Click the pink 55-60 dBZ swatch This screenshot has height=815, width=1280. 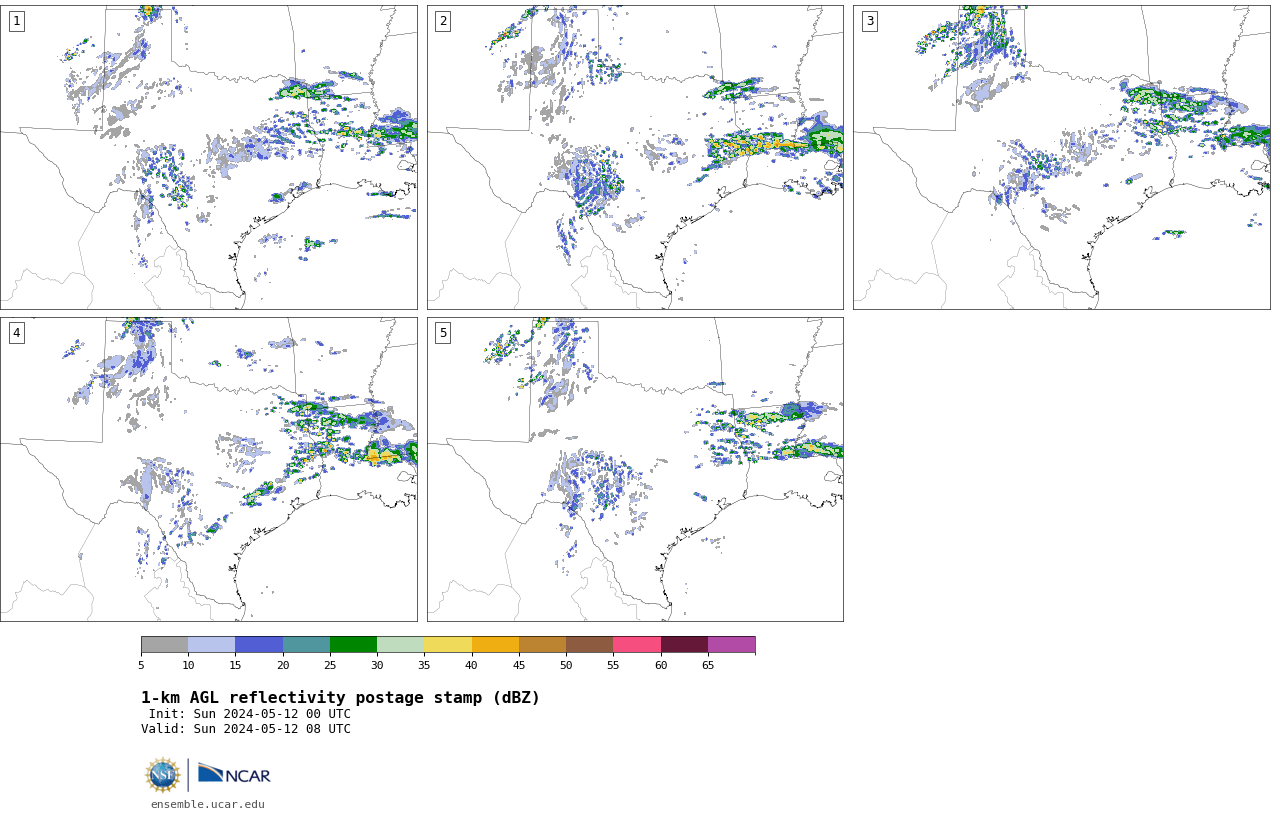[x=637, y=645]
